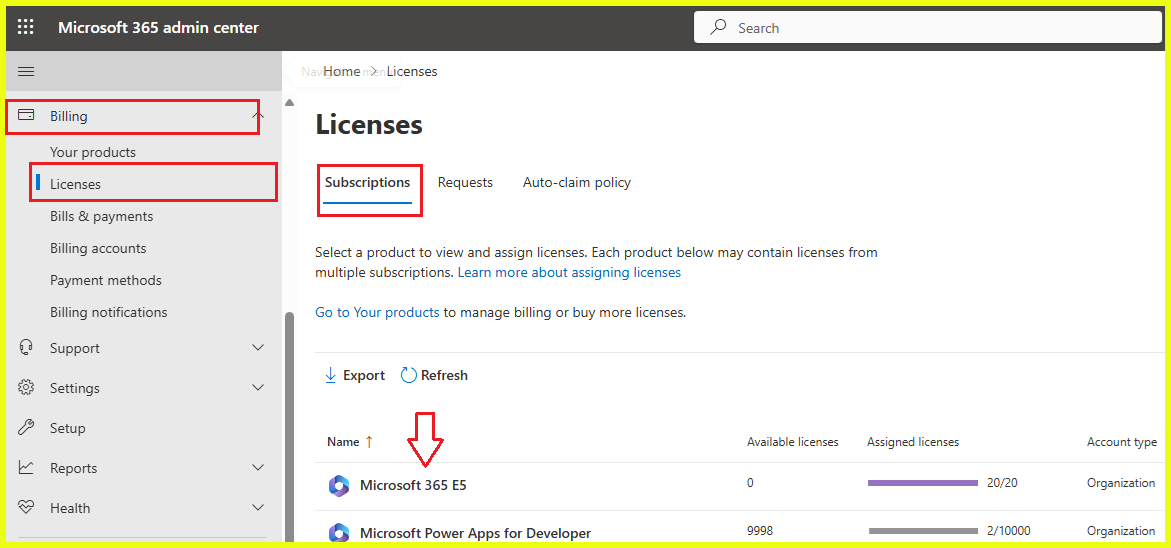
Task: Click the Support headset icon
Action: [26, 348]
